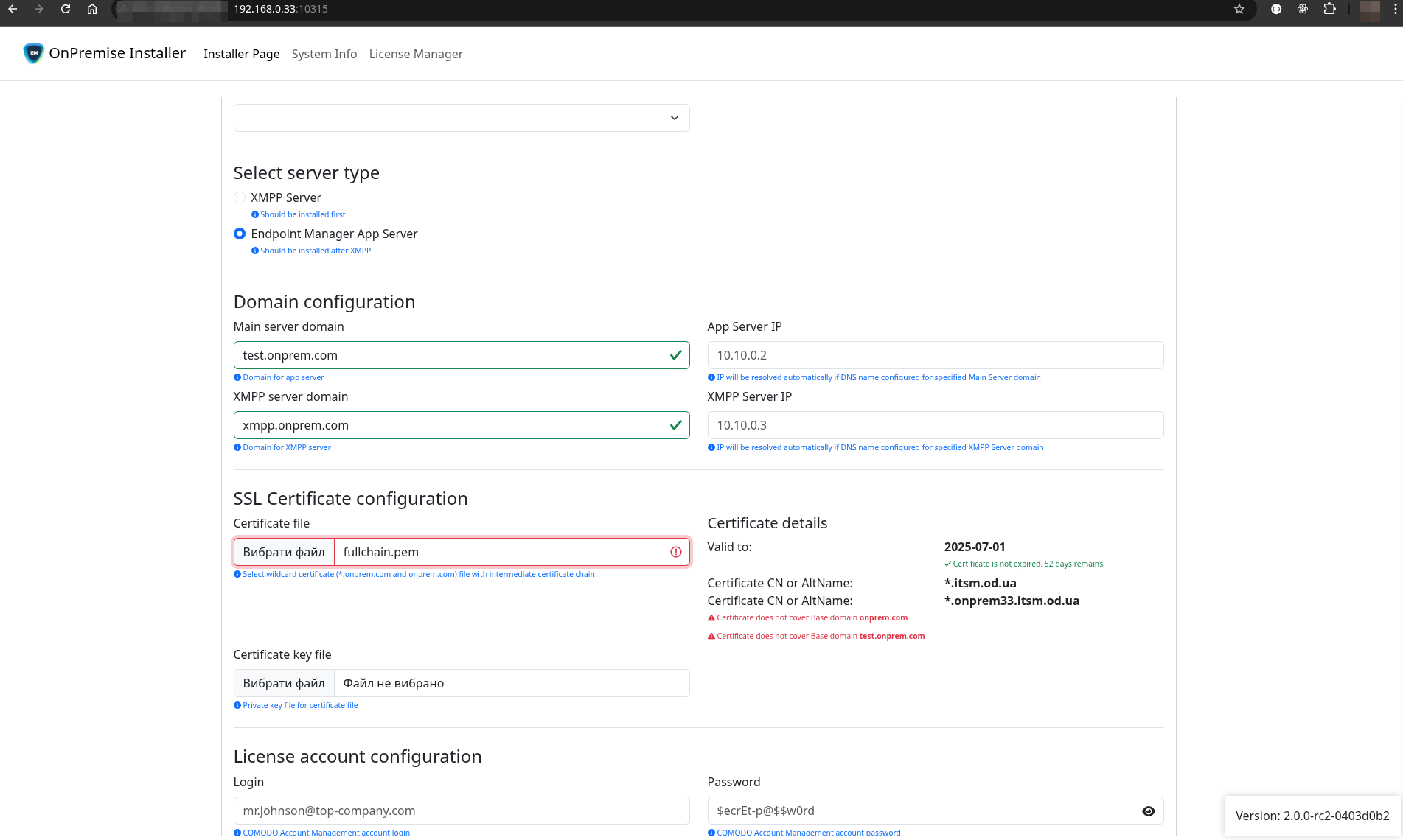
Task: Click the browser home icon
Action: tap(92, 9)
